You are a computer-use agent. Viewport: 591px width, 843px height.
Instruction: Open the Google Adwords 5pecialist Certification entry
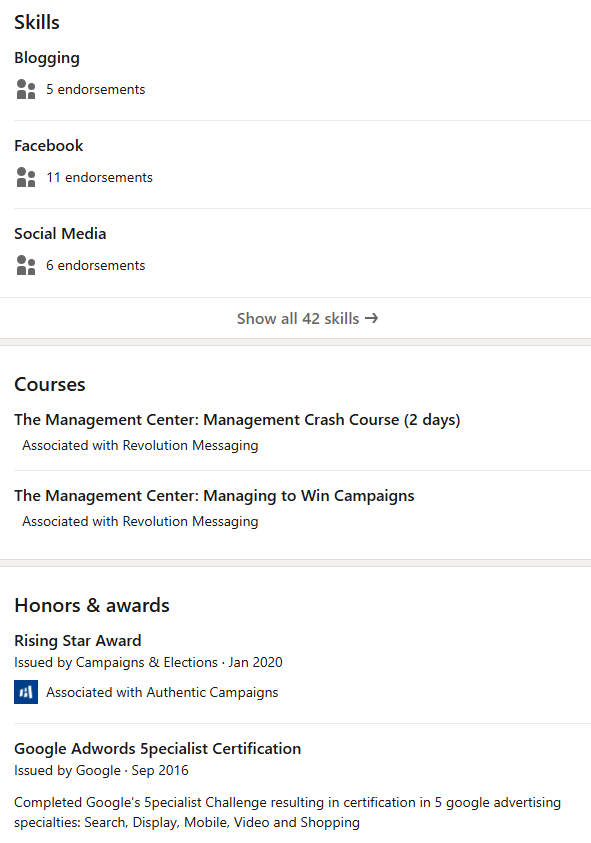(x=158, y=749)
